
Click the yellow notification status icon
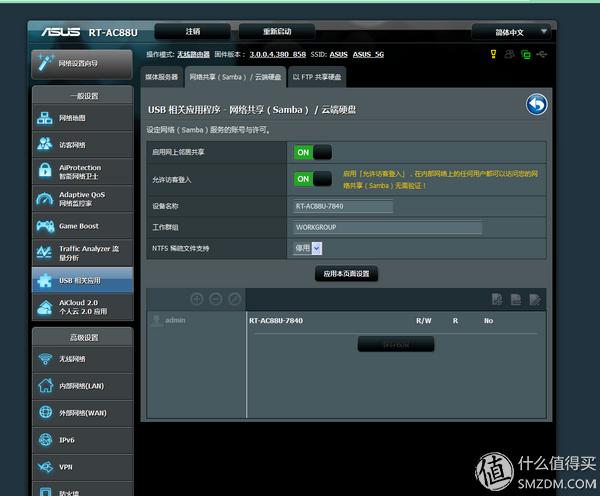tap(493, 54)
